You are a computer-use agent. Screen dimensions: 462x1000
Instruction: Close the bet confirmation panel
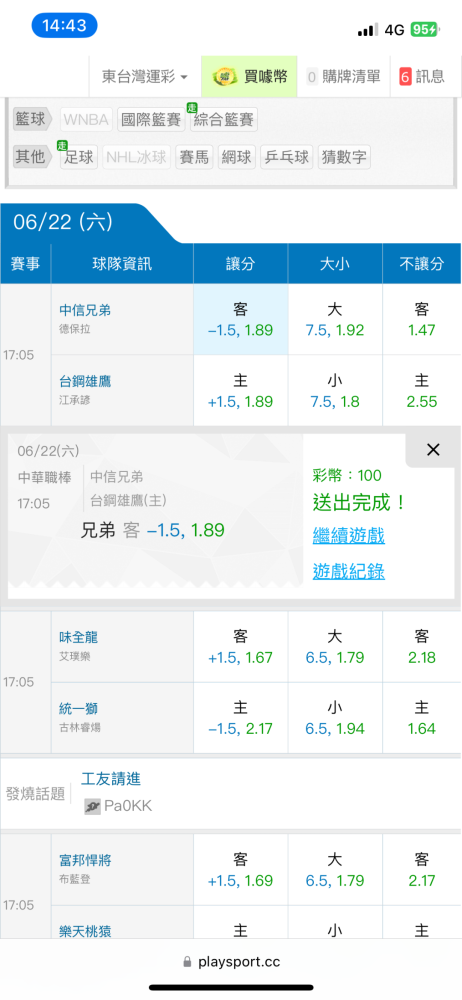(x=433, y=450)
